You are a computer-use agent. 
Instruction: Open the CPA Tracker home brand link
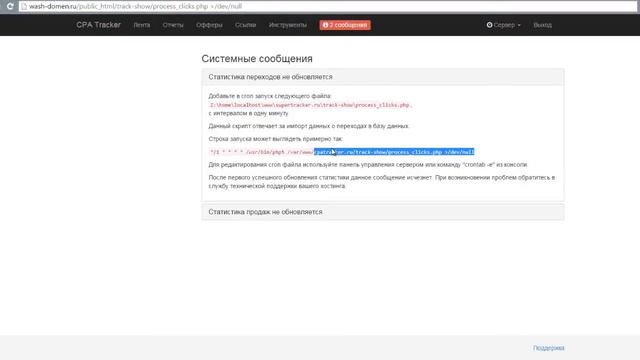(x=98, y=25)
